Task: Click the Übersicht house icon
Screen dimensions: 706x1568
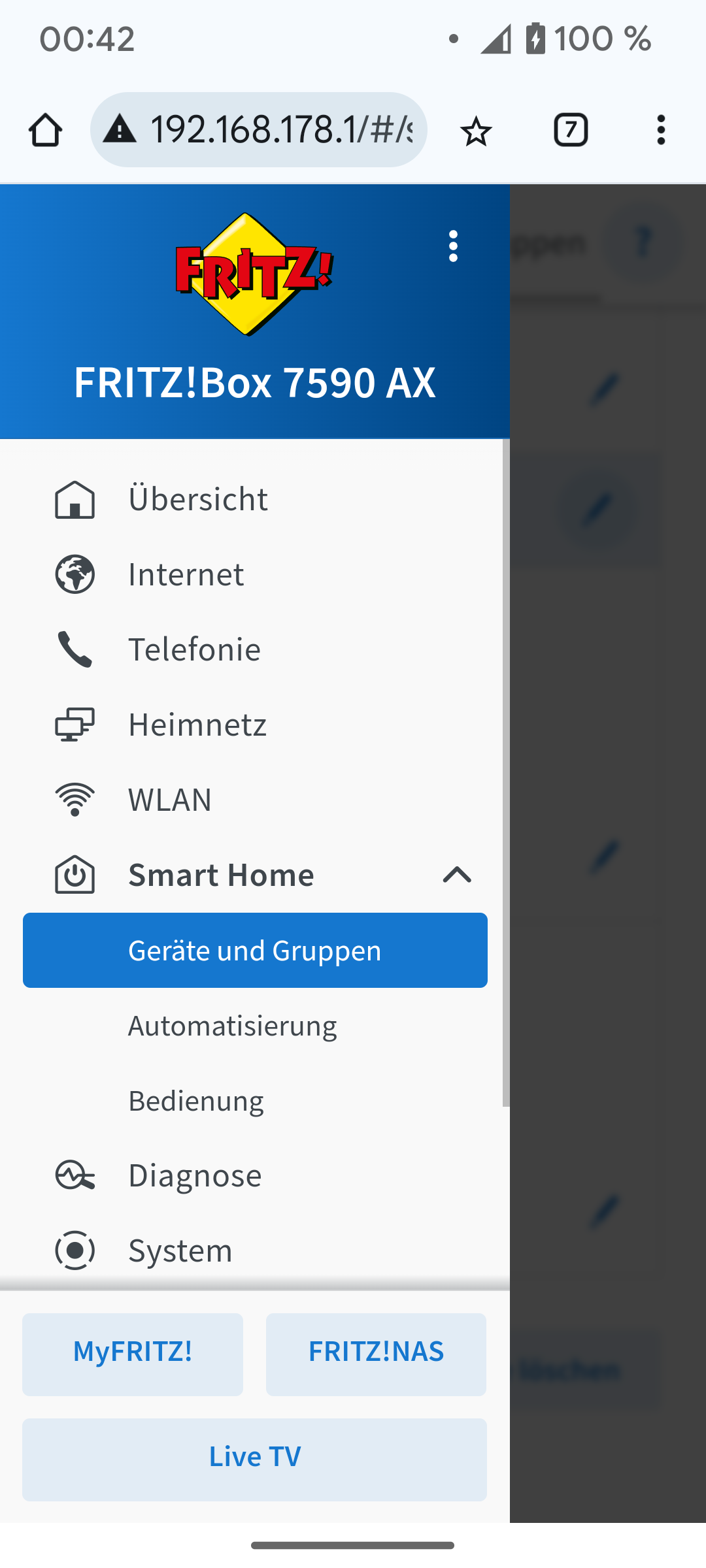Action: click(75, 499)
